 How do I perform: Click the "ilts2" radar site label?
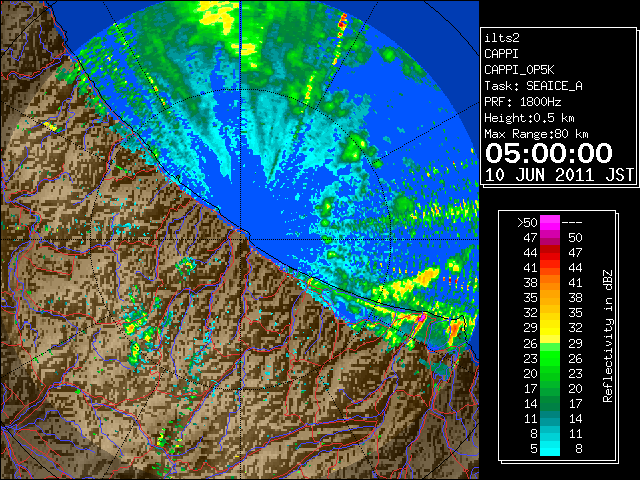tap(502, 38)
